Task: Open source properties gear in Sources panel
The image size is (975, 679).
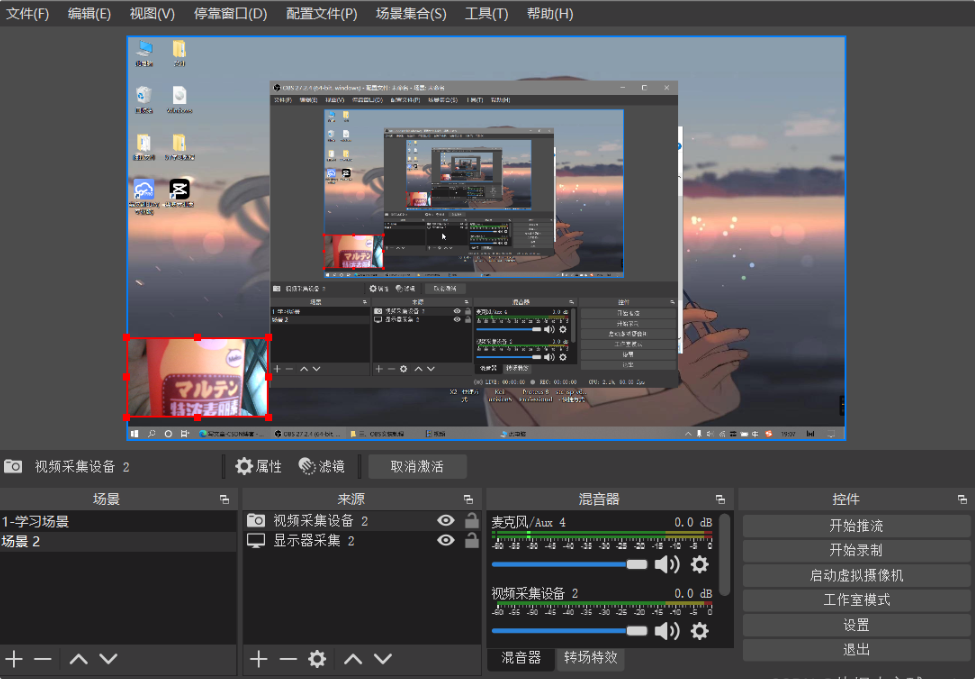Action: tap(317, 659)
